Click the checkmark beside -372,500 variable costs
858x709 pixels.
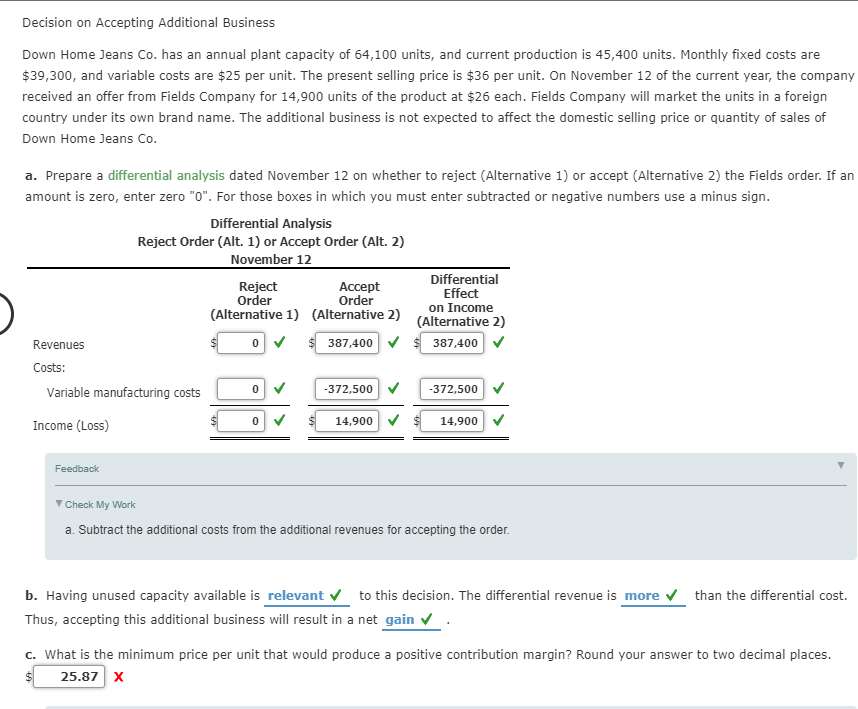coord(393,388)
